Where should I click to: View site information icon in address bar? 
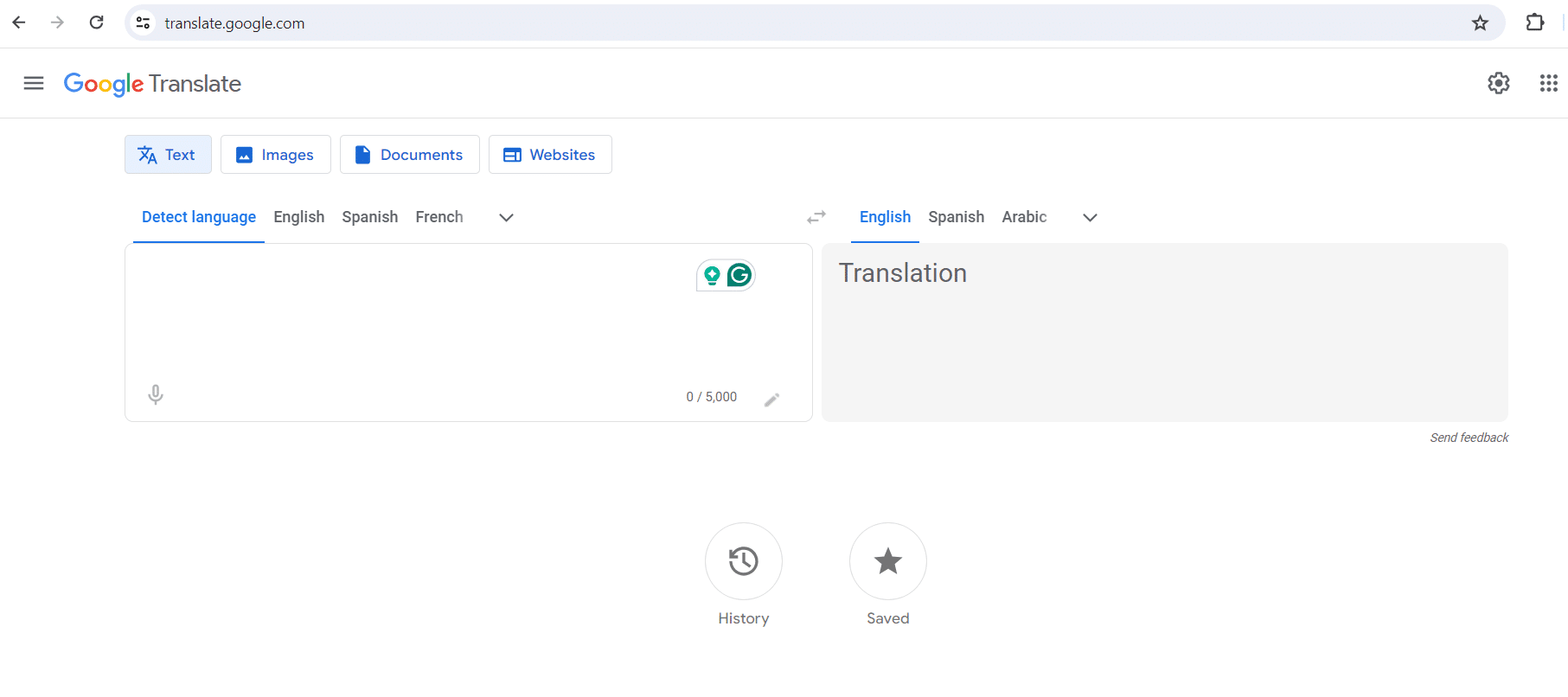coord(144,23)
